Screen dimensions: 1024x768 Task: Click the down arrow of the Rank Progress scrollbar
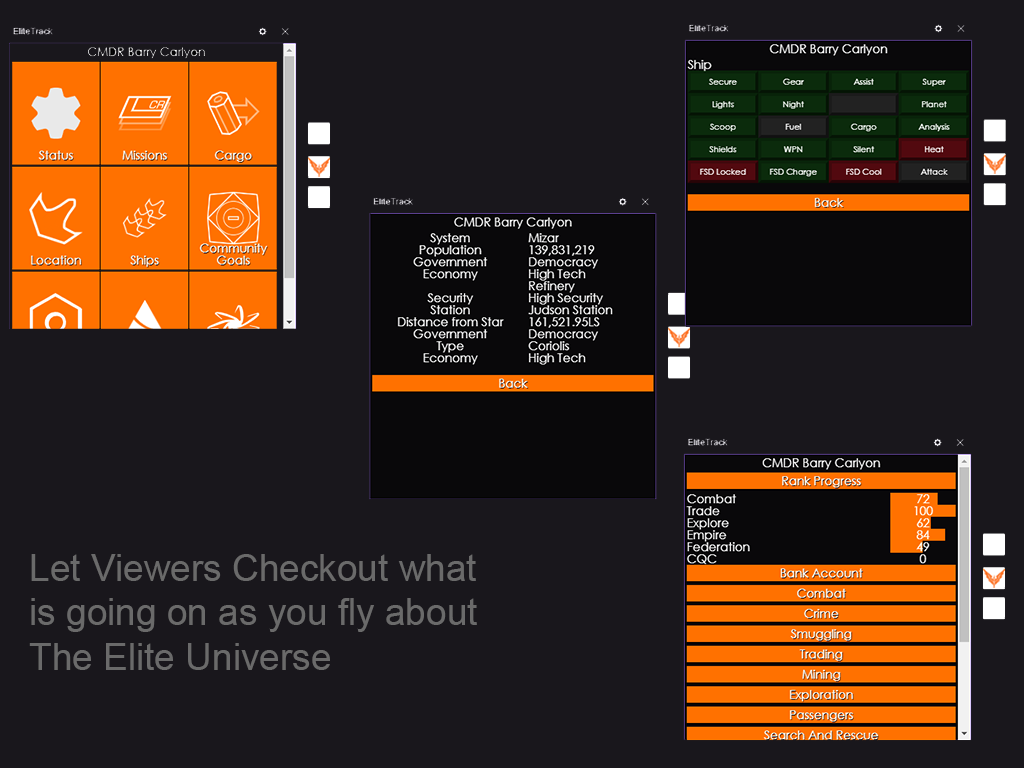click(964, 734)
